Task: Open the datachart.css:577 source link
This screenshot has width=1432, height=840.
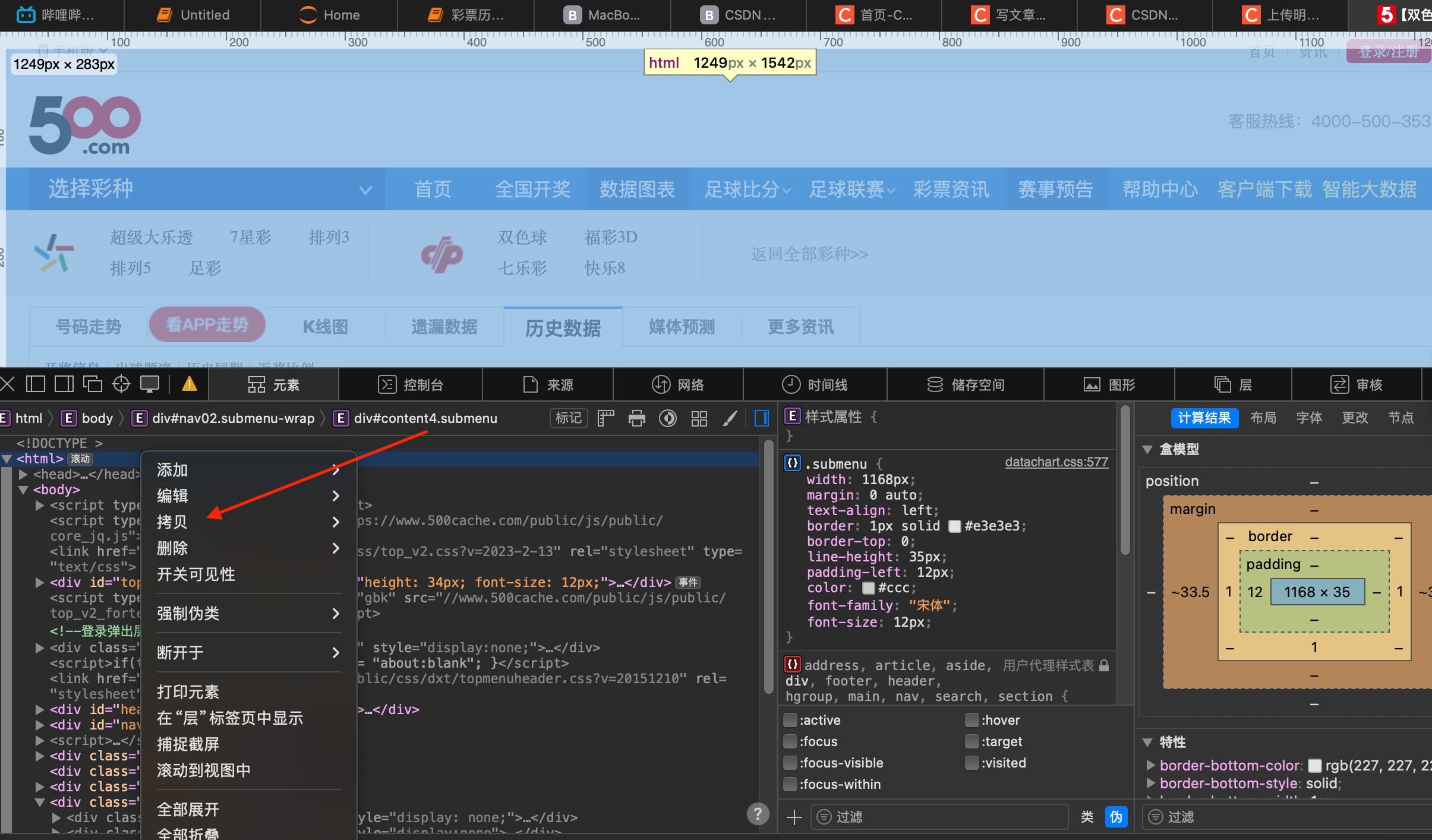Action: pyautogui.click(x=1056, y=462)
